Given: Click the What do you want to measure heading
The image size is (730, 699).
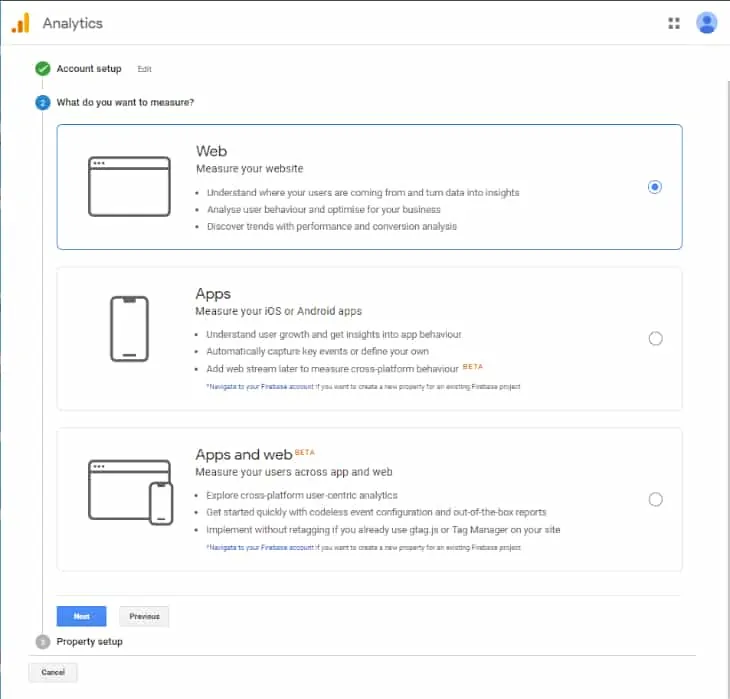Looking at the screenshot, I should coord(125,102).
